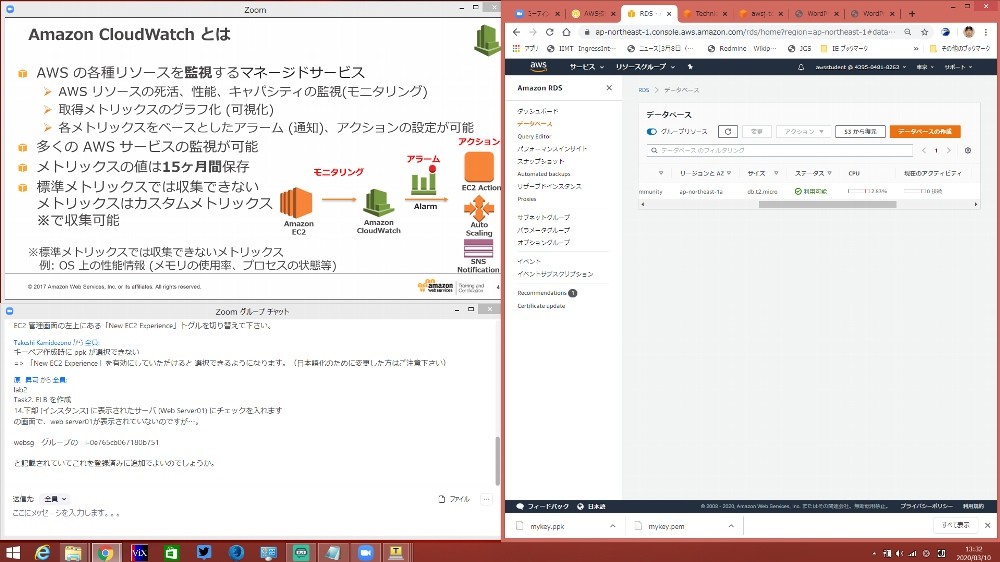Click Zoom chat vertical scrollbar
This screenshot has width=1000, height=562.
click(497, 462)
